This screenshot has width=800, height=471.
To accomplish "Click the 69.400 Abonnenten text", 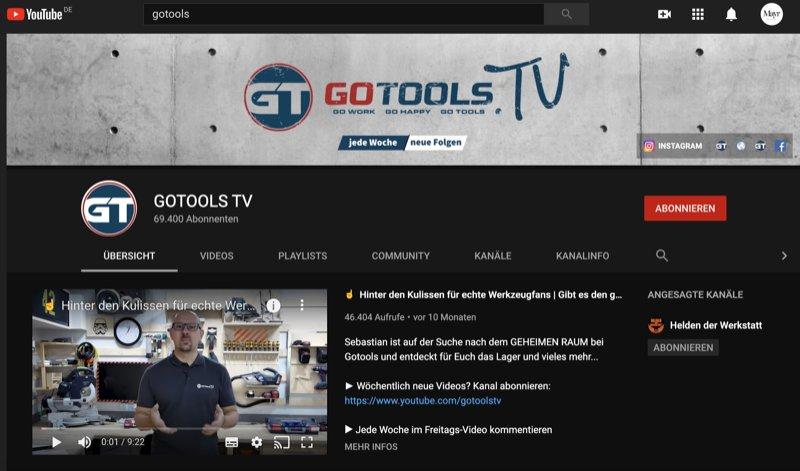I will (196, 219).
